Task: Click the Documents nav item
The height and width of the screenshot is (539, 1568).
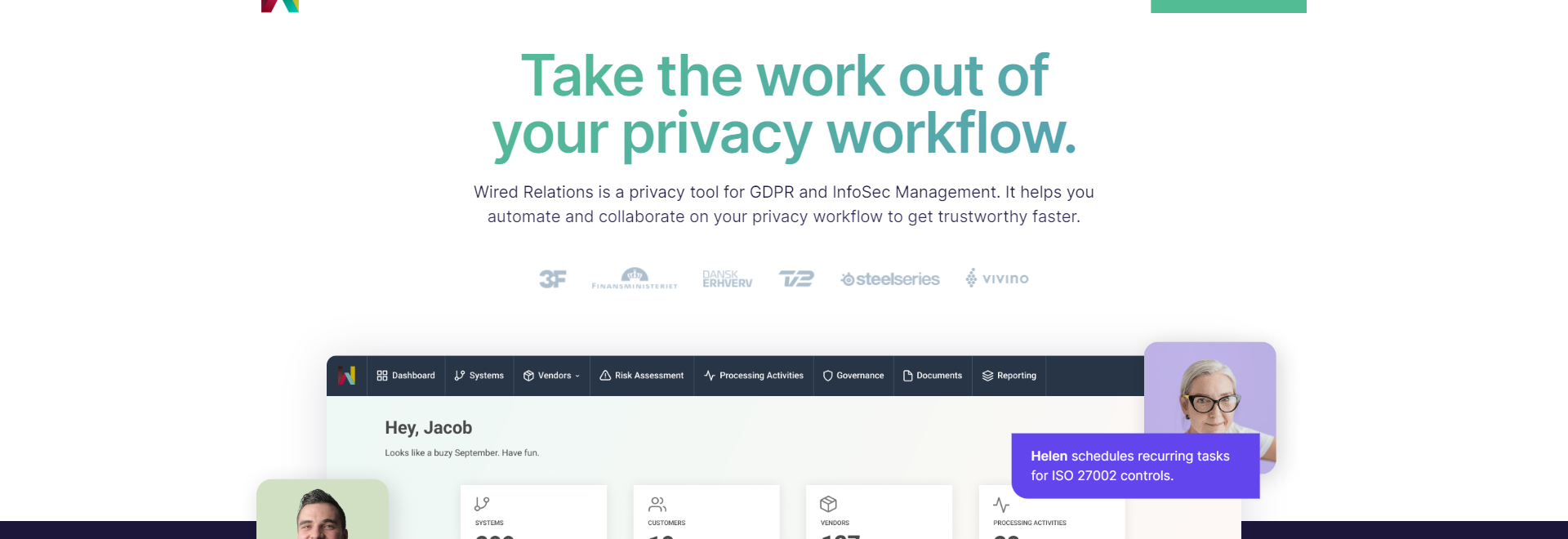Action: pyautogui.click(x=933, y=376)
